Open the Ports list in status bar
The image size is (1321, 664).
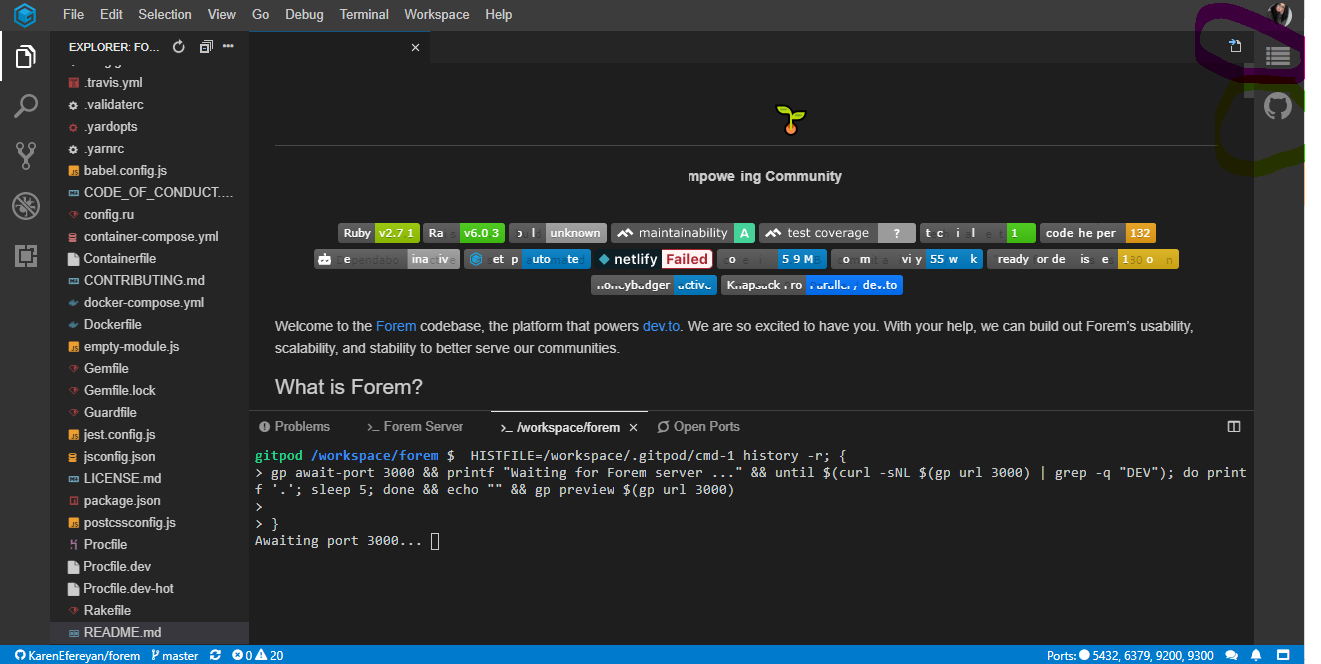pos(1130,656)
